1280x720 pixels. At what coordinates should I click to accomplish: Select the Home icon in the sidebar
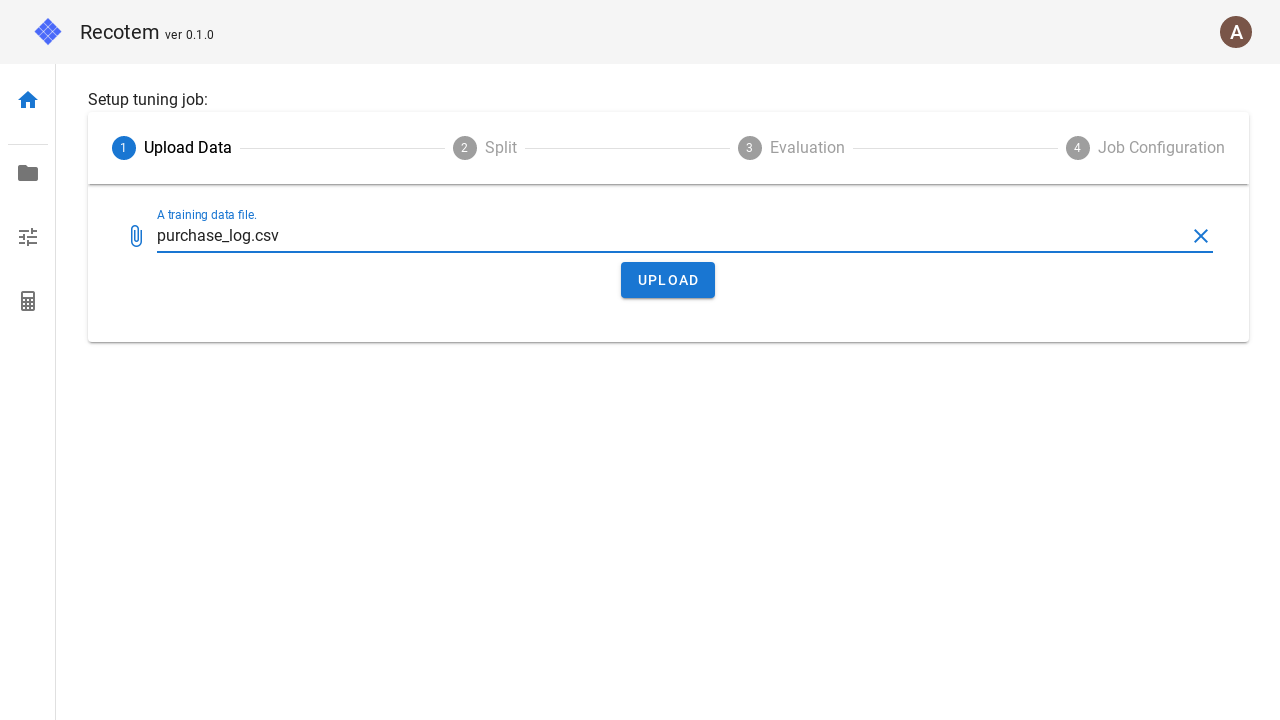[27, 100]
